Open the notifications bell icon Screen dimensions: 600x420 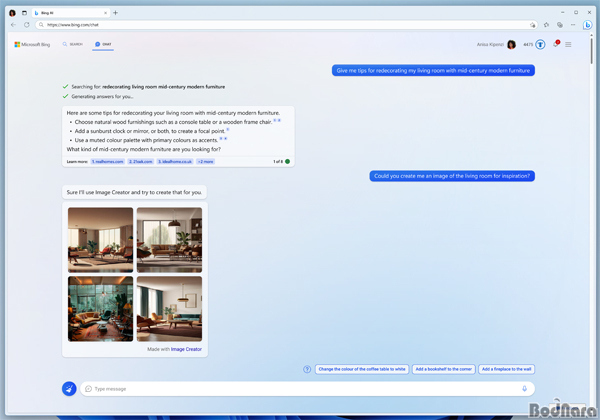(x=556, y=44)
